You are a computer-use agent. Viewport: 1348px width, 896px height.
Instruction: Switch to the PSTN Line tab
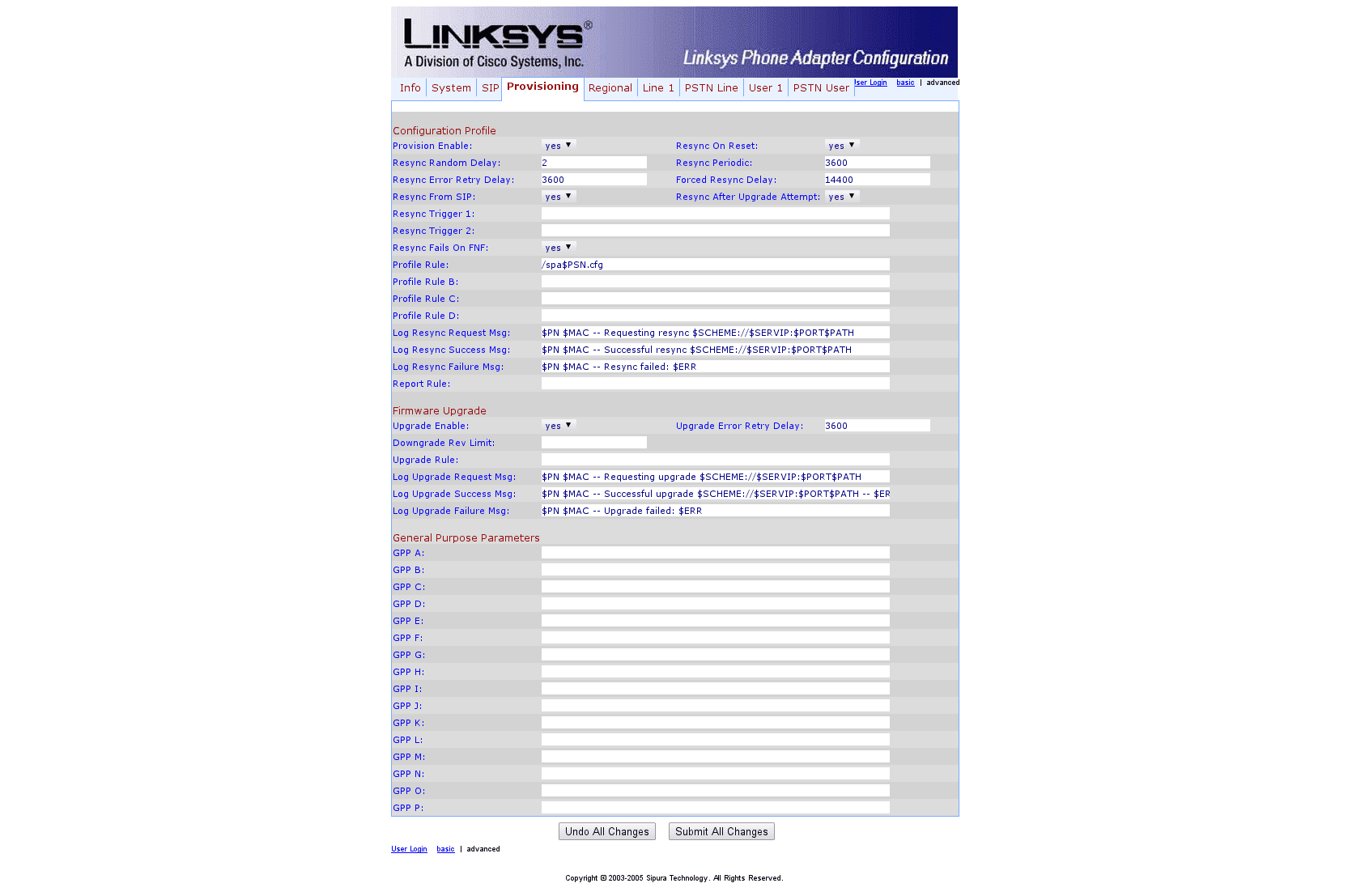[x=711, y=88]
